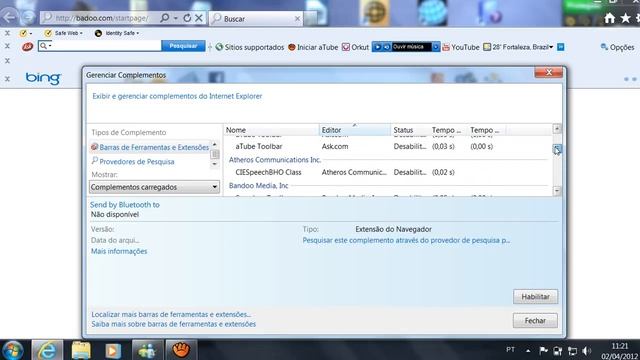The height and width of the screenshot is (360, 640).
Task: Open Localizar mais barras de ferramentas link
Action: pos(171,315)
